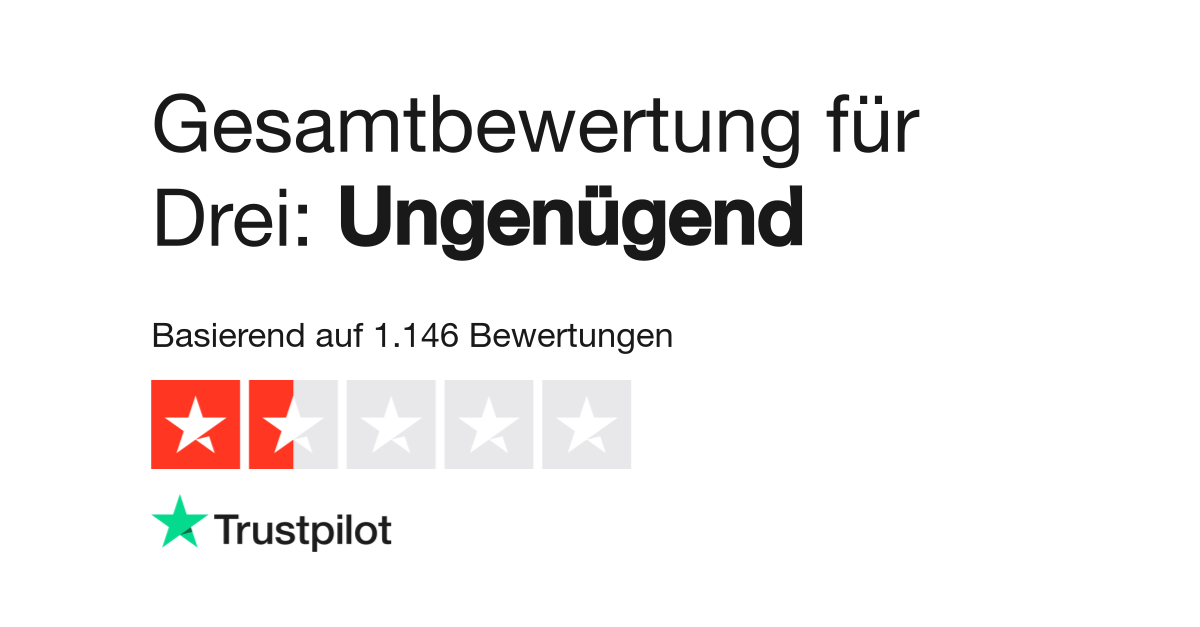Select the grey right half of second star

coord(315,424)
